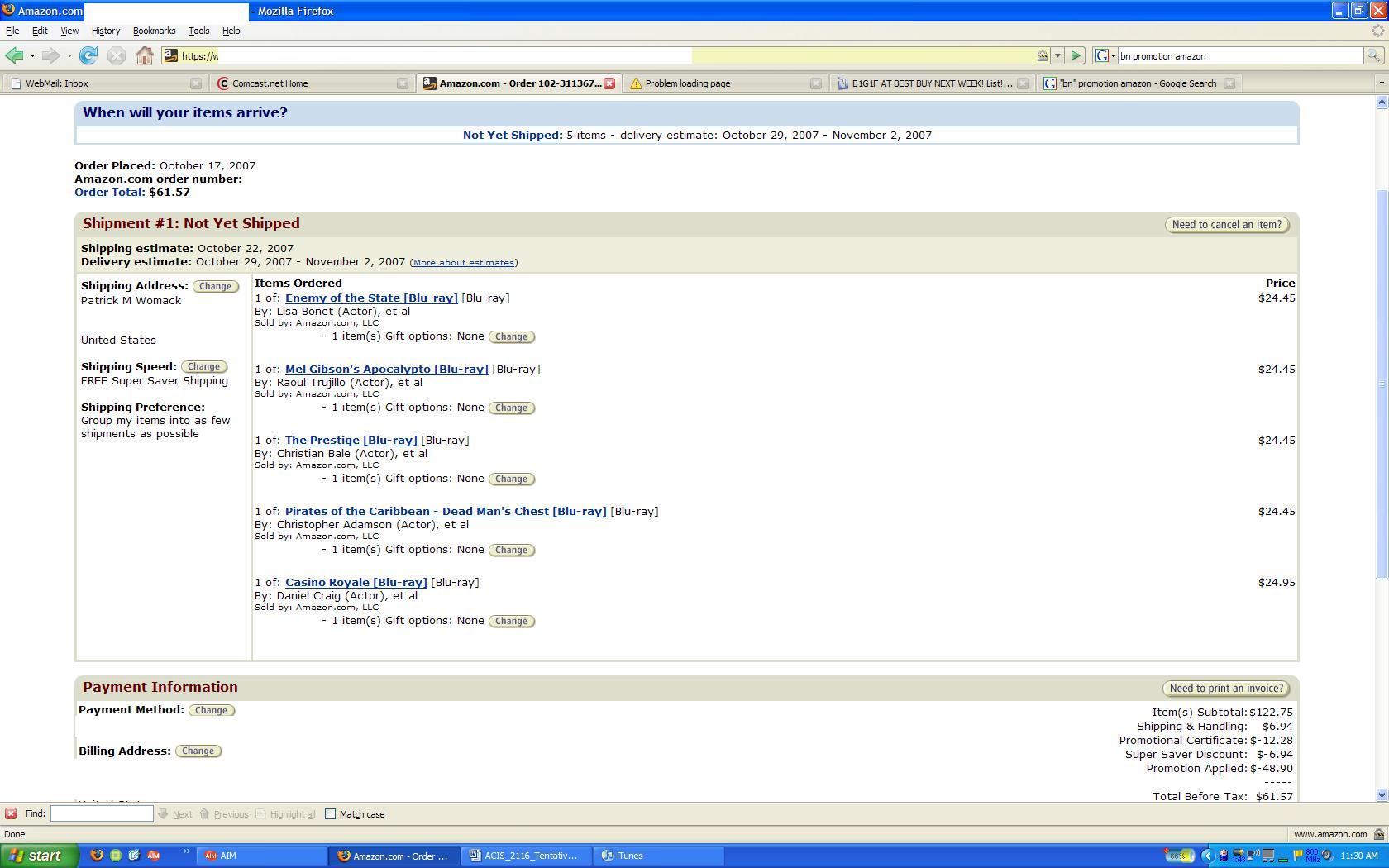This screenshot has width=1389, height=868.
Task: Change gift options for Enemy of the State
Action: click(x=511, y=336)
